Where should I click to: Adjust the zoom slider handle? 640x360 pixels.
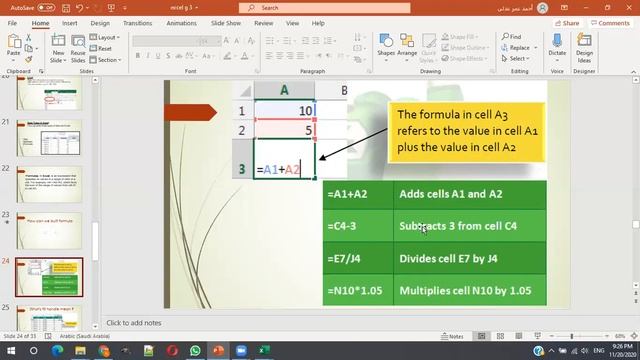572,336
